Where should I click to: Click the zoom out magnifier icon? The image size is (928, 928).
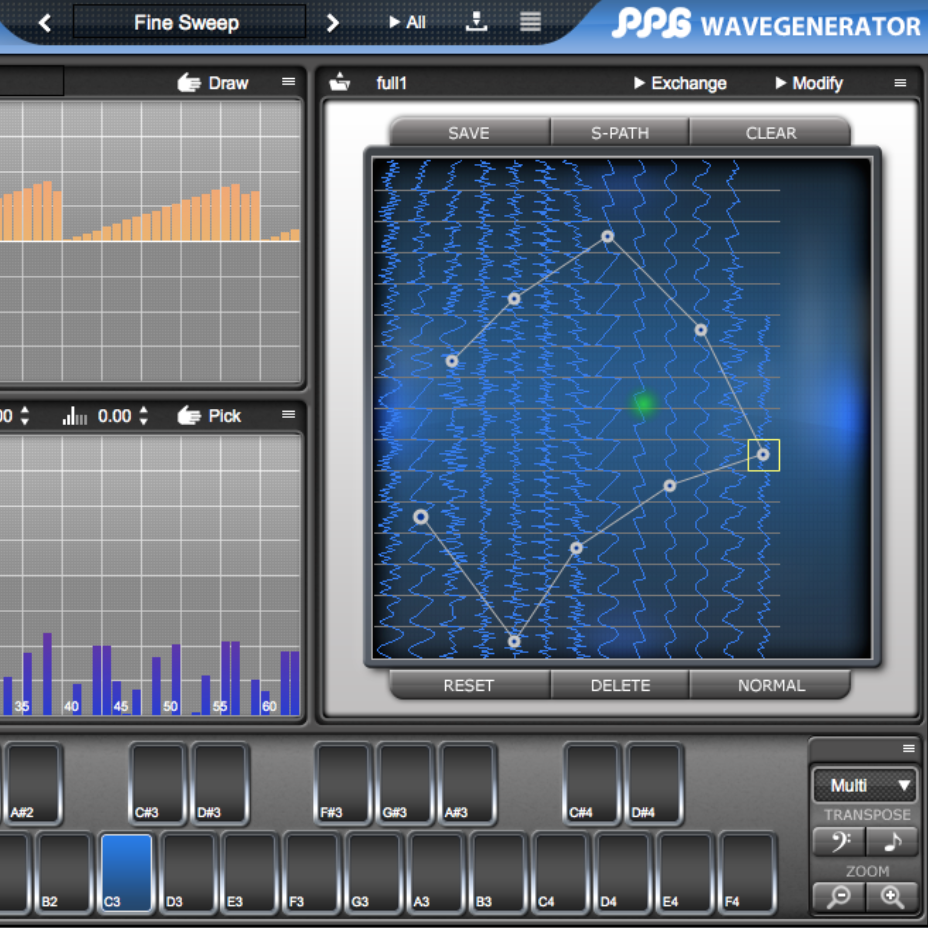(838, 898)
